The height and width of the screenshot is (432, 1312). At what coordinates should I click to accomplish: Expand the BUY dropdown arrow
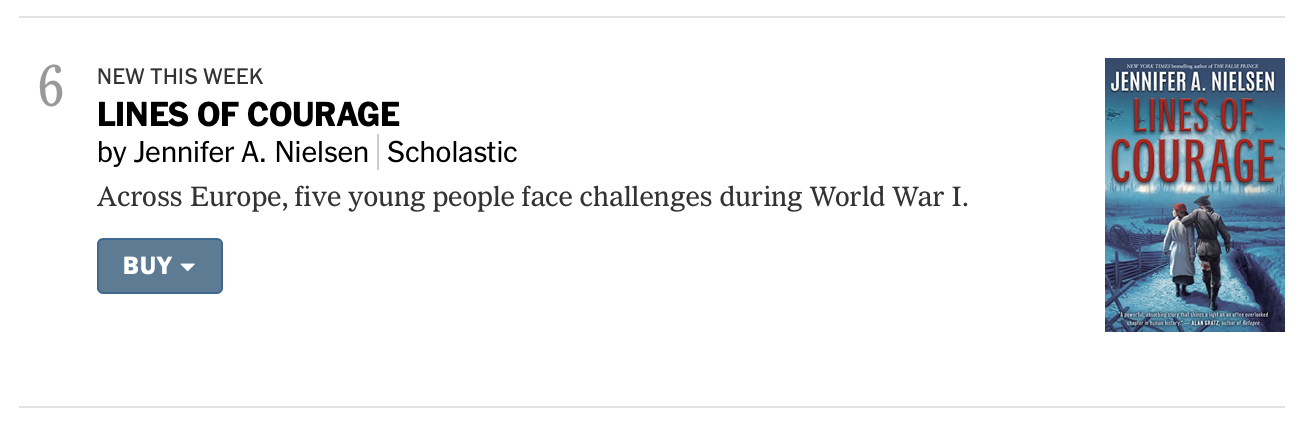coord(187,267)
